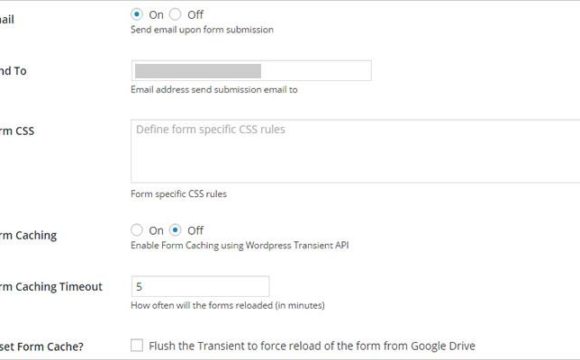Viewport: 580px width, 360px height.
Task: Click the Reset Form Cache? row label
Action: coord(41,347)
